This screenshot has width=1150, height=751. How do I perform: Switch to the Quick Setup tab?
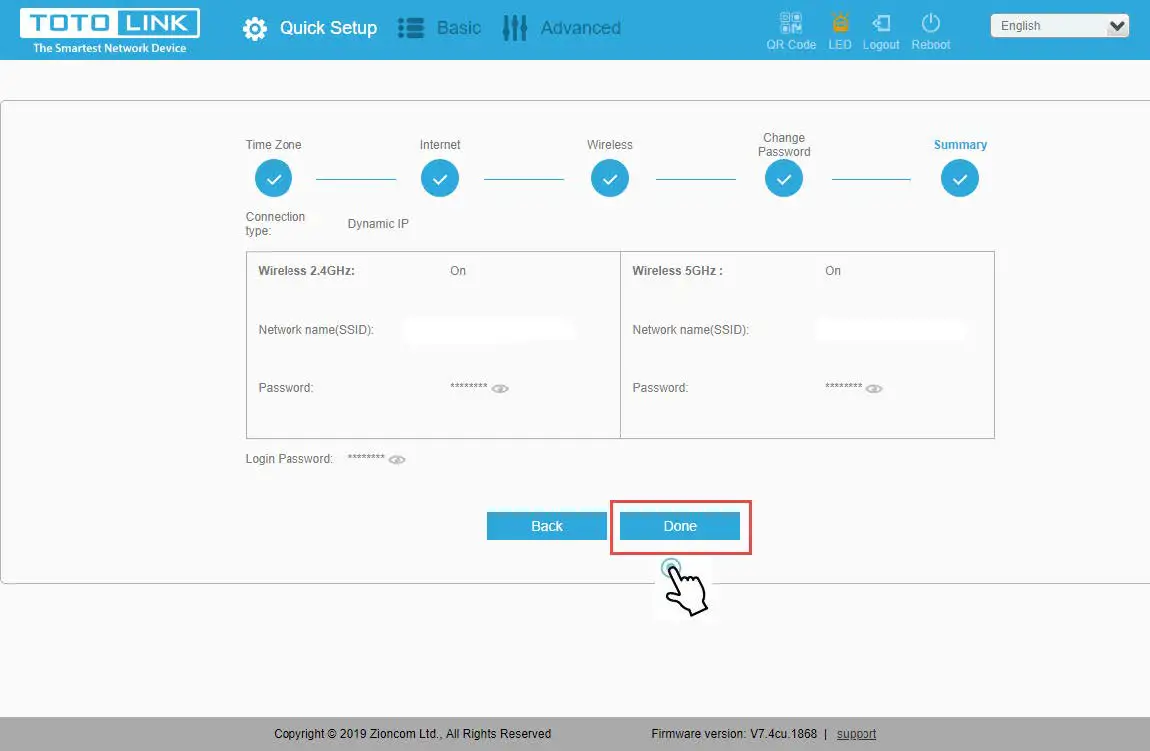tap(329, 28)
